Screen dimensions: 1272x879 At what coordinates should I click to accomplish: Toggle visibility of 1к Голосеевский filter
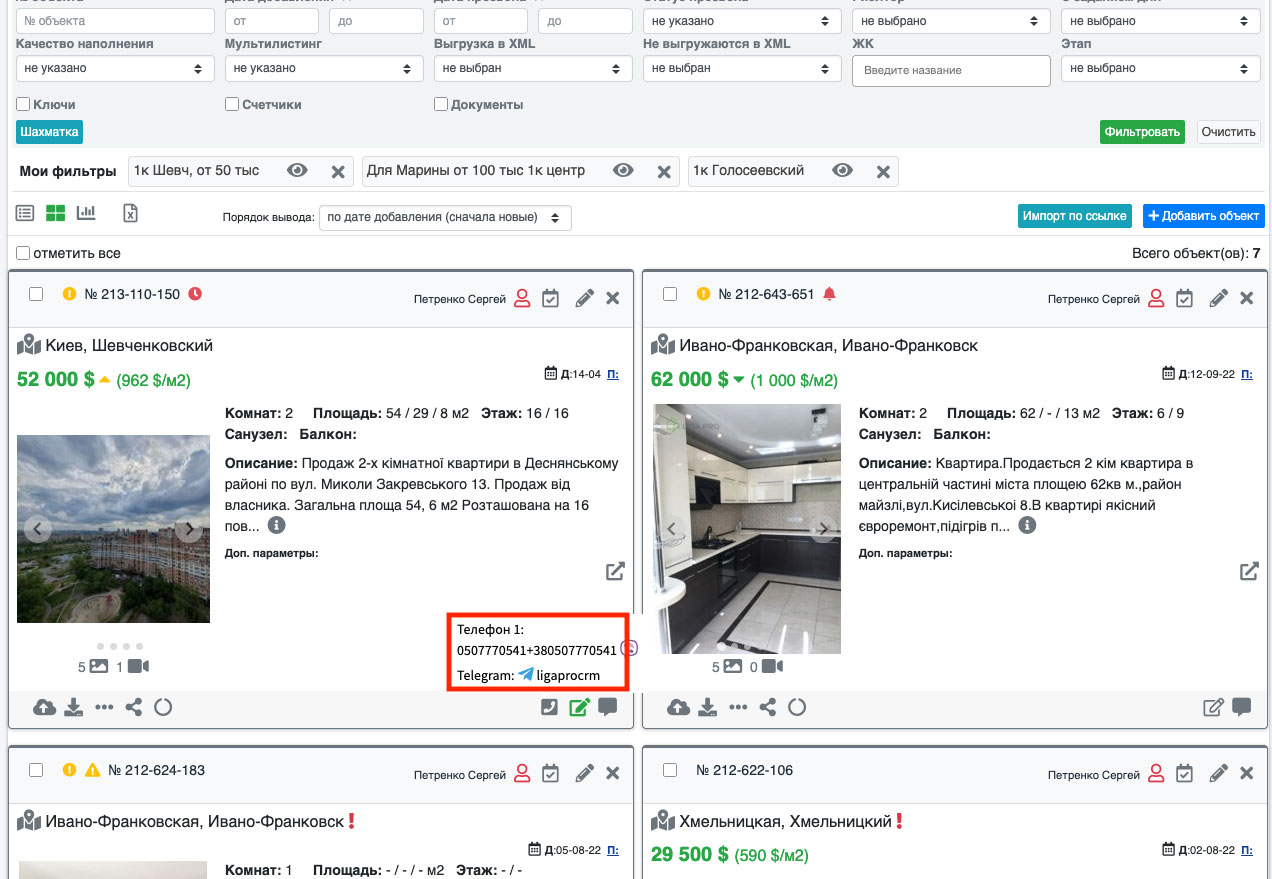coord(843,171)
